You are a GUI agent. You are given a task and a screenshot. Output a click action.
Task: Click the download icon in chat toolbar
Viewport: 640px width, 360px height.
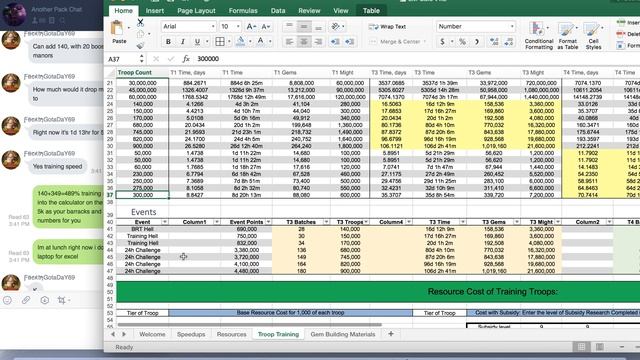point(44,300)
